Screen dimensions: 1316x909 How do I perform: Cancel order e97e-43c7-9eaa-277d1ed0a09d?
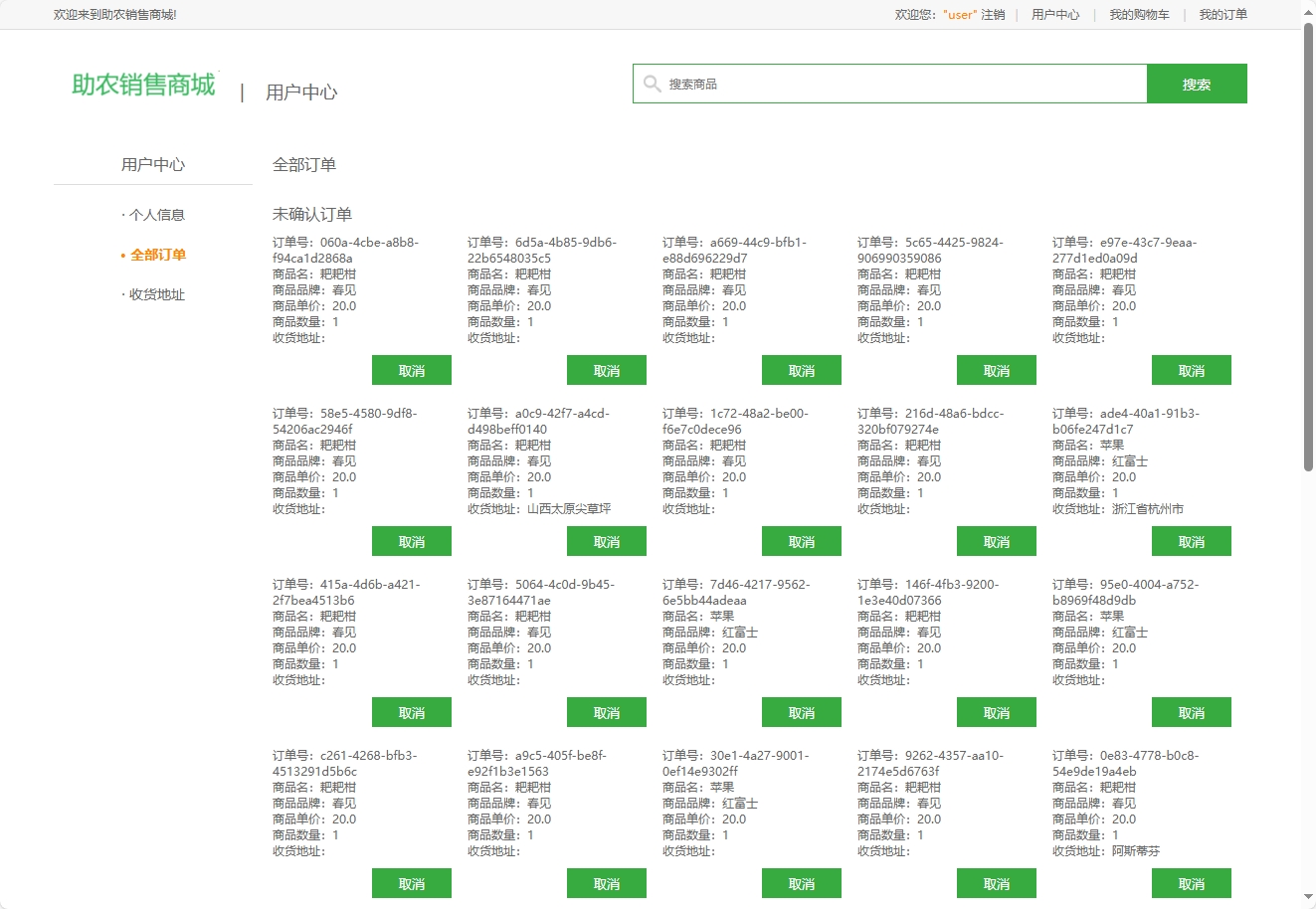click(1191, 370)
